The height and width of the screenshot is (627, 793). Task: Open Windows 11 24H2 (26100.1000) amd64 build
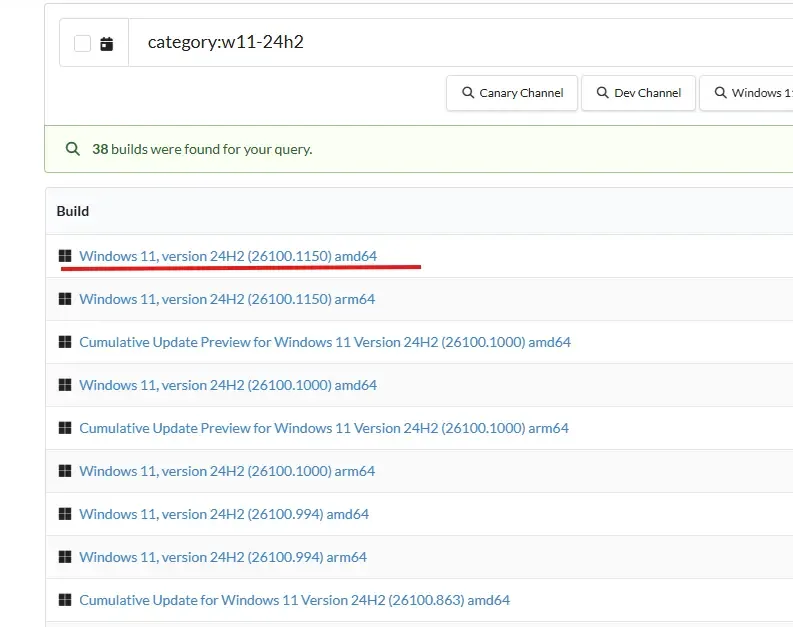tap(228, 385)
